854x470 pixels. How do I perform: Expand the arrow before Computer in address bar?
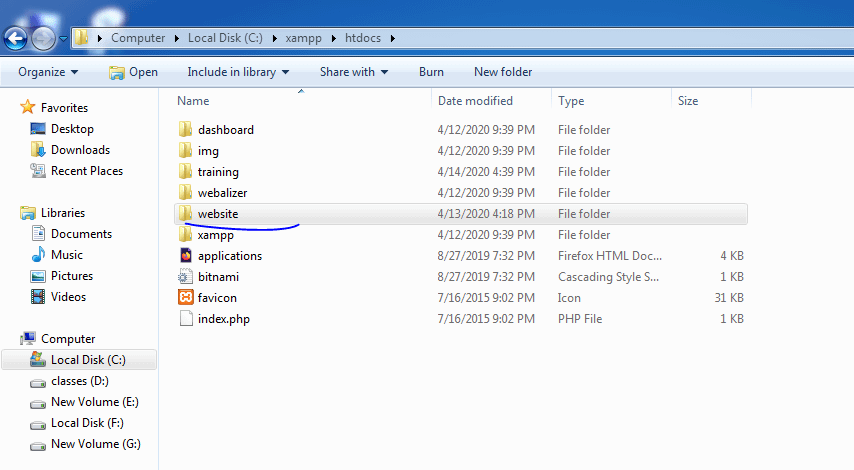(x=100, y=38)
